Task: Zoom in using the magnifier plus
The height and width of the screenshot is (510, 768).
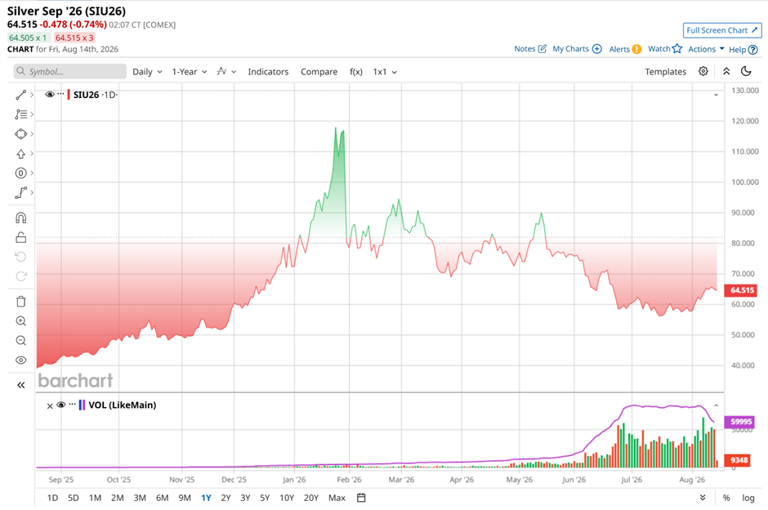Action: point(21,321)
